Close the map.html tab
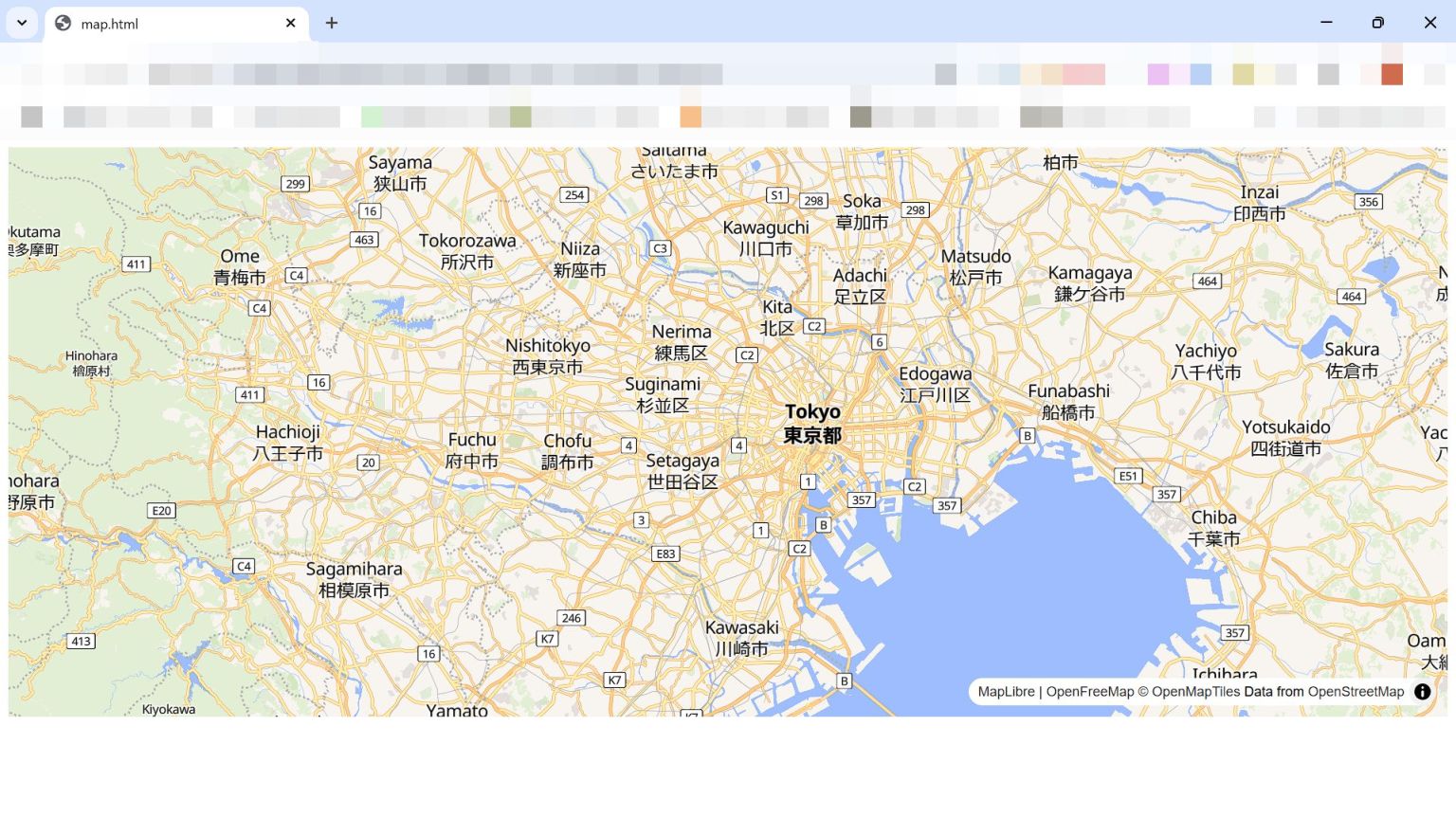This screenshot has width=1456, height=817. [290, 24]
